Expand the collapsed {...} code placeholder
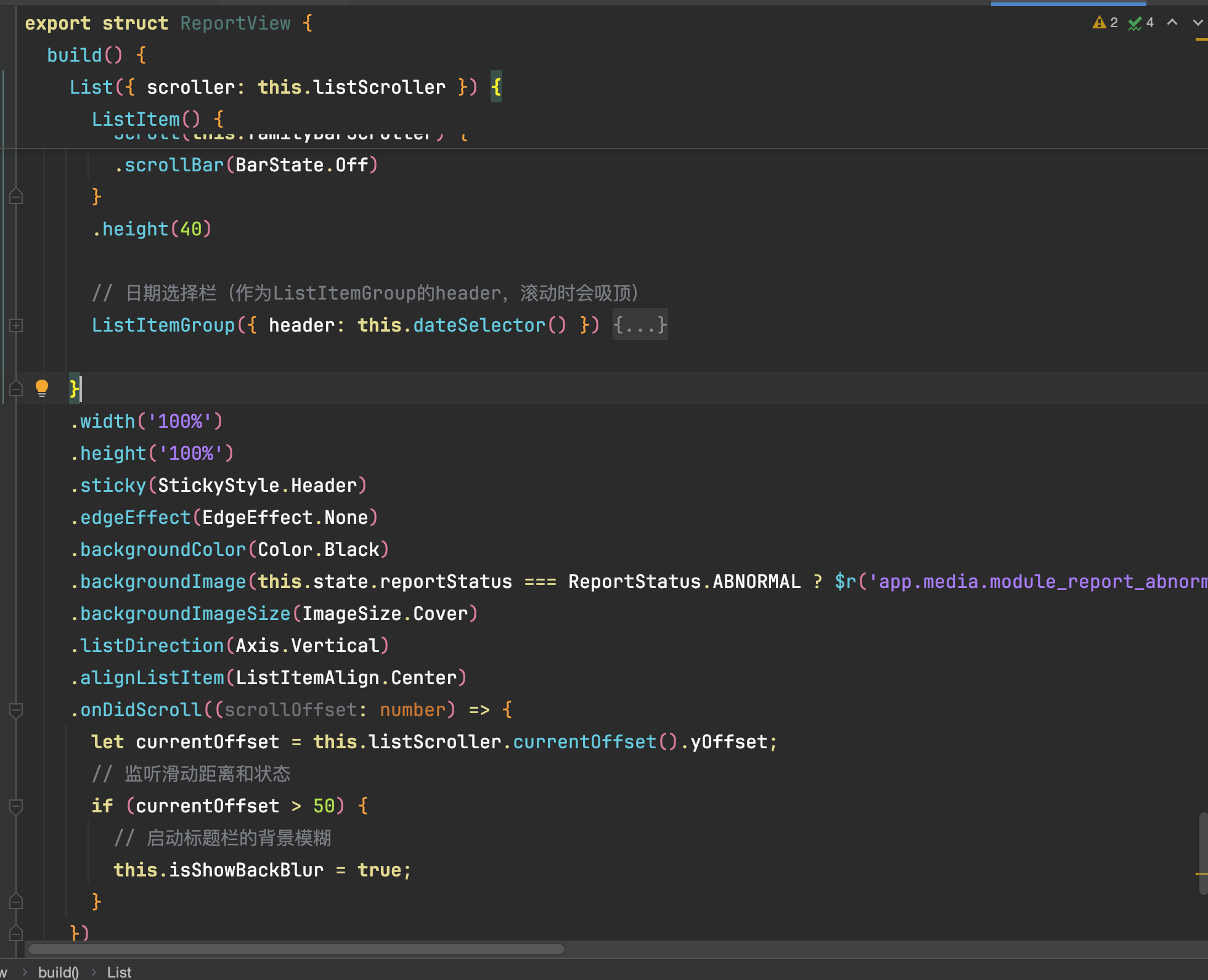The height and width of the screenshot is (980, 1208). [640, 325]
